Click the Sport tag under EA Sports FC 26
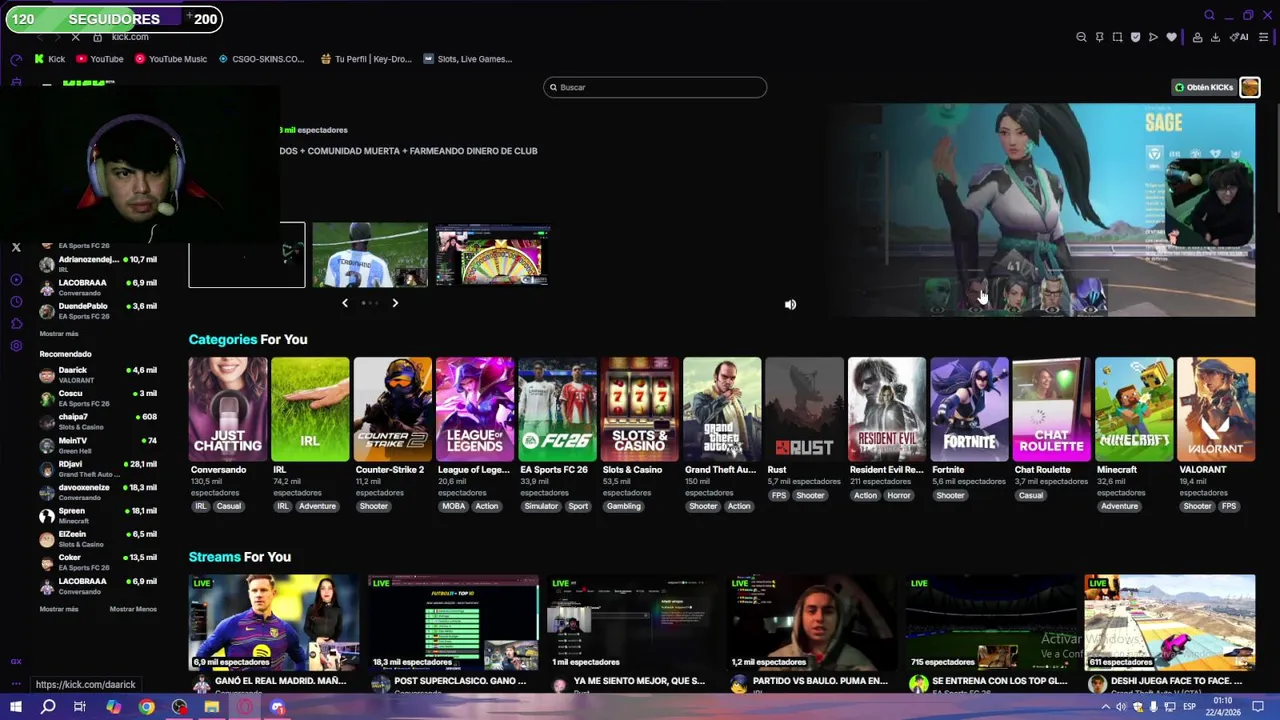The image size is (1280, 720). [578, 506]
